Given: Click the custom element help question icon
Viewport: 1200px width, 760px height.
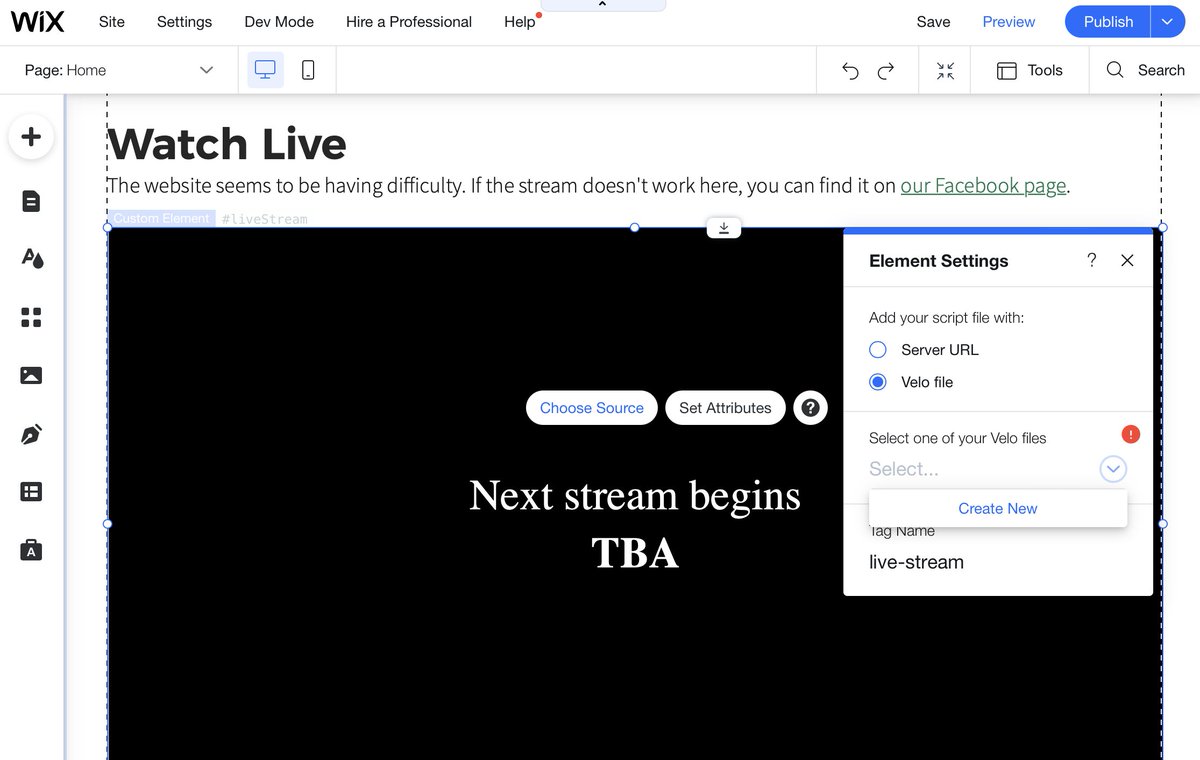Looking at the screenshot, I should 810,408.
